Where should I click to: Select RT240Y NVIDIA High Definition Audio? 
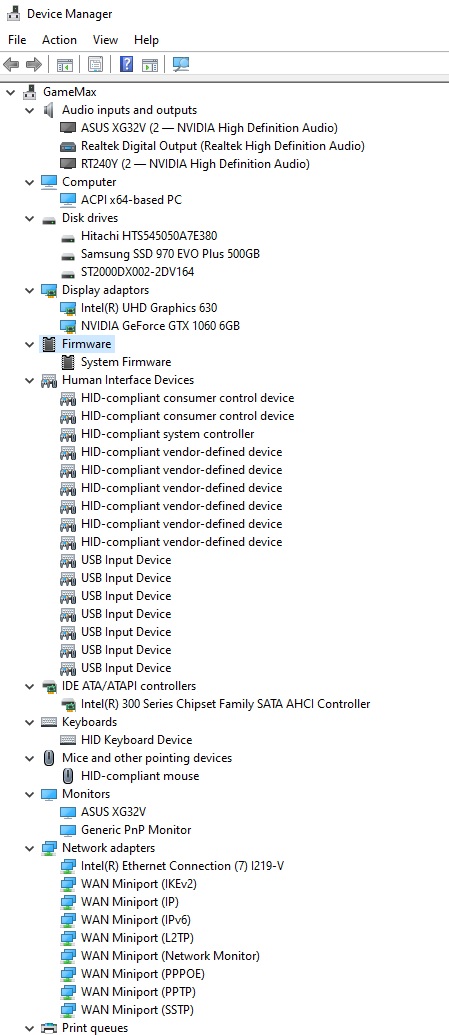click(x=195, y=164)
